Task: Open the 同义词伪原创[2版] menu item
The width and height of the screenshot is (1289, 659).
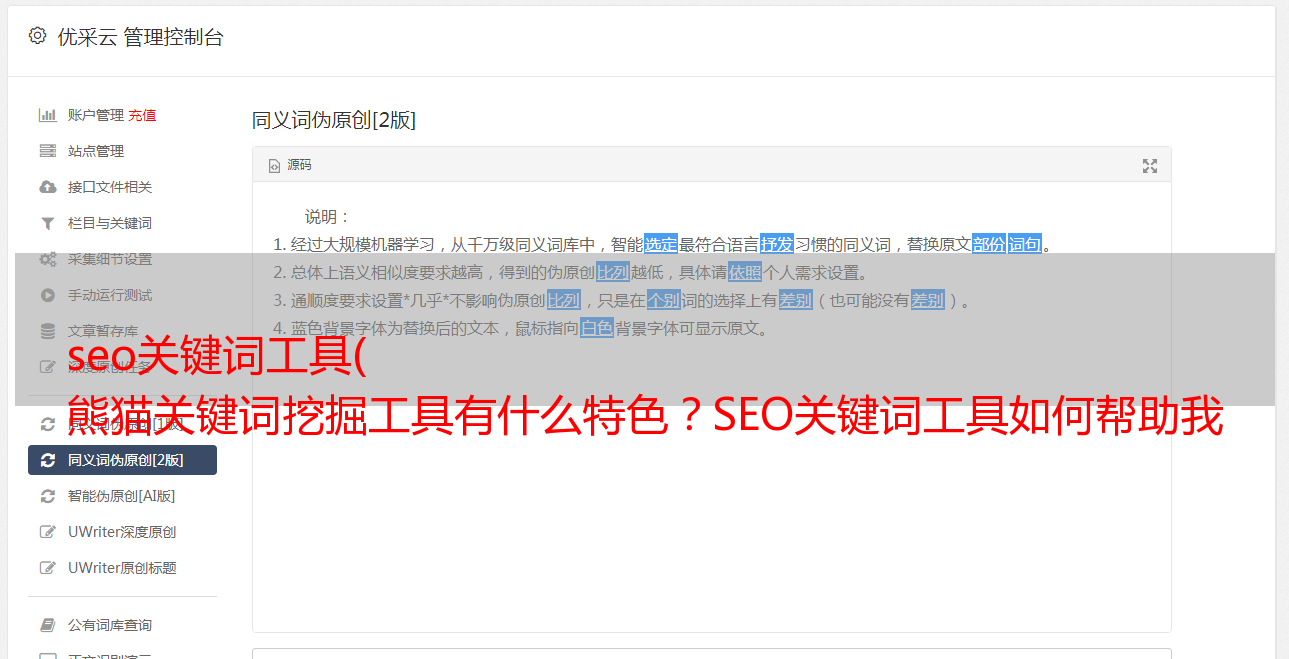Action: click(122, 460)
